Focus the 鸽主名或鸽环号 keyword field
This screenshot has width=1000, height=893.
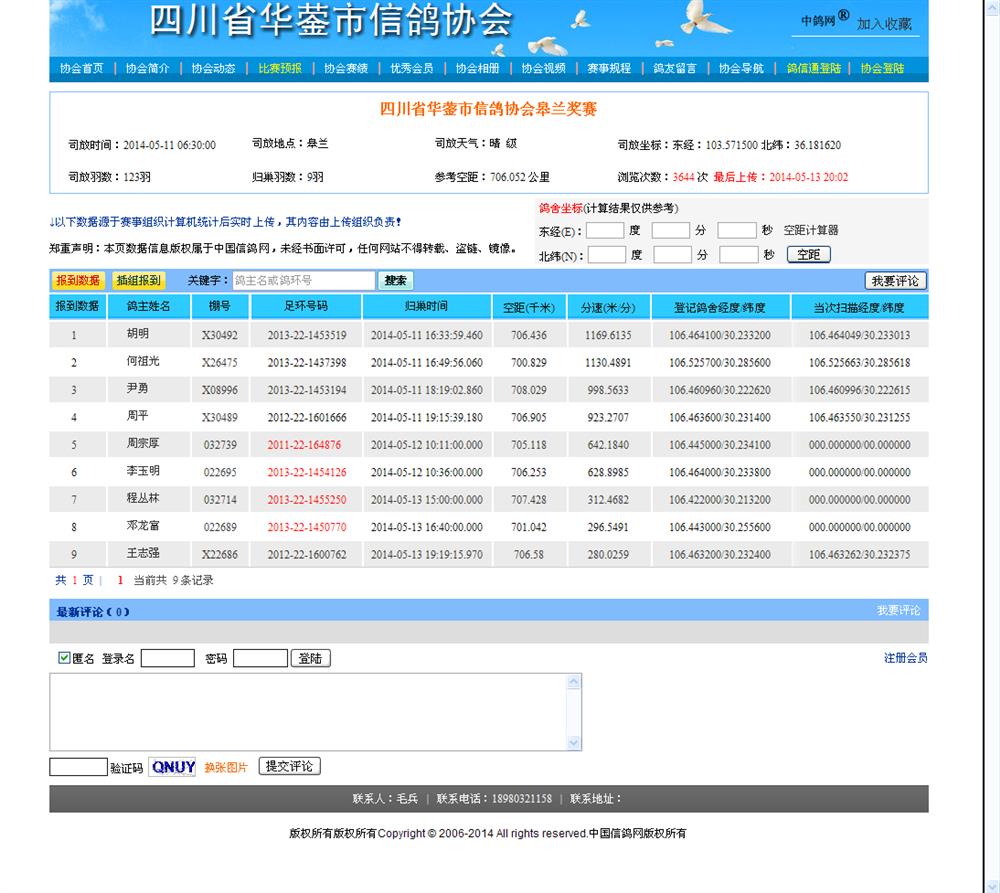click(x=304, y=281)
